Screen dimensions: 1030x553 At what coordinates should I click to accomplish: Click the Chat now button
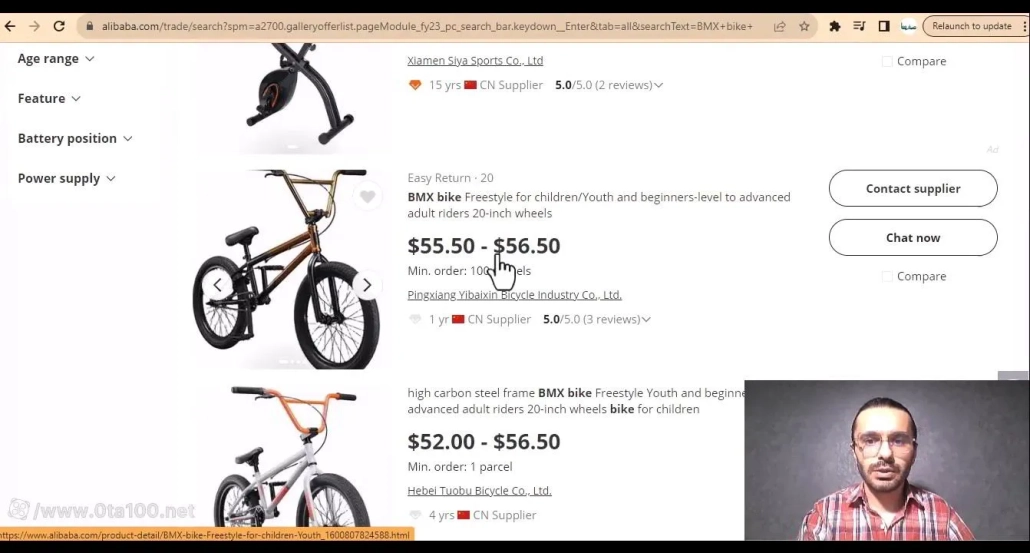(913, 238)
